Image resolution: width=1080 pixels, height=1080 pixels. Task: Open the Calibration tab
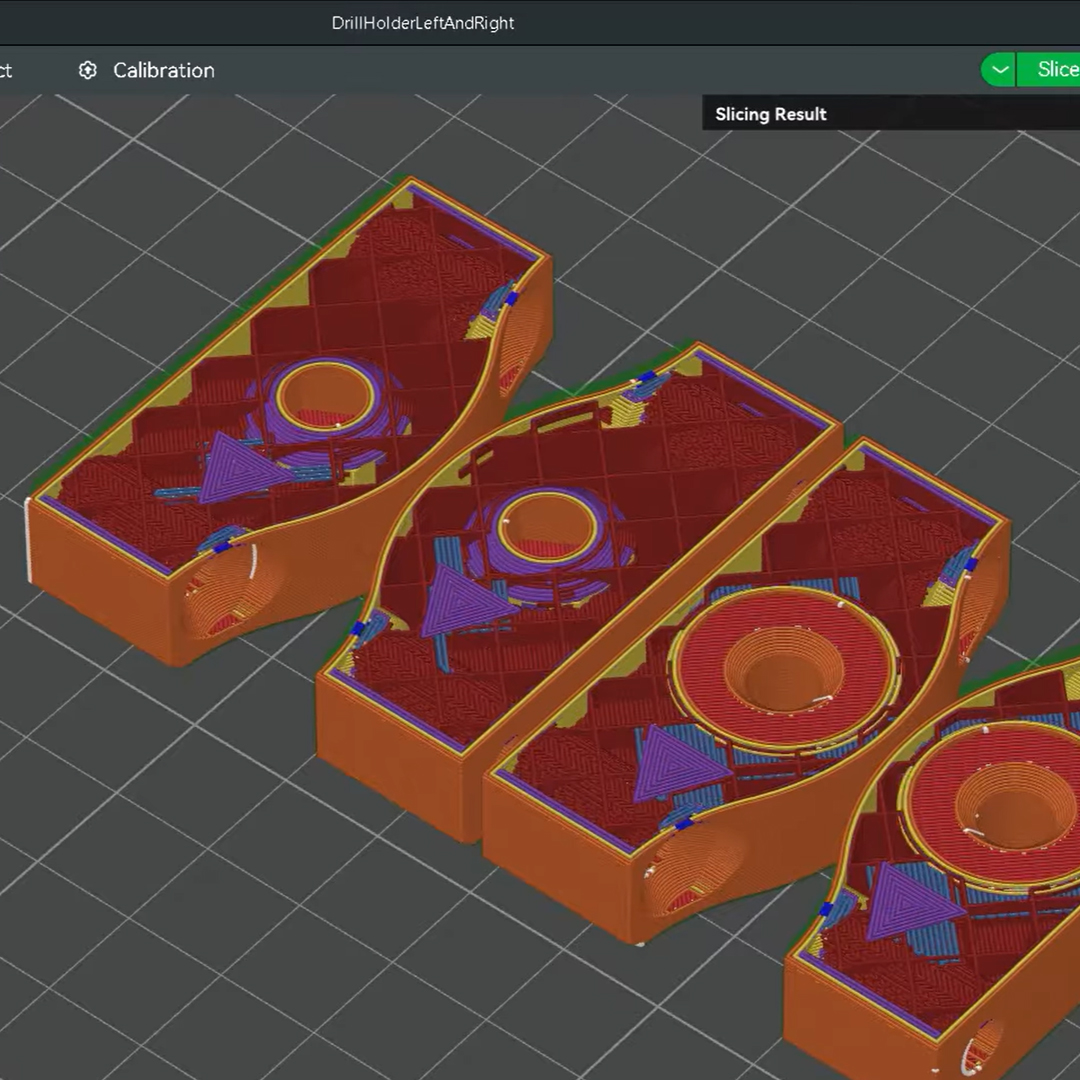click(x=146, y=70)
